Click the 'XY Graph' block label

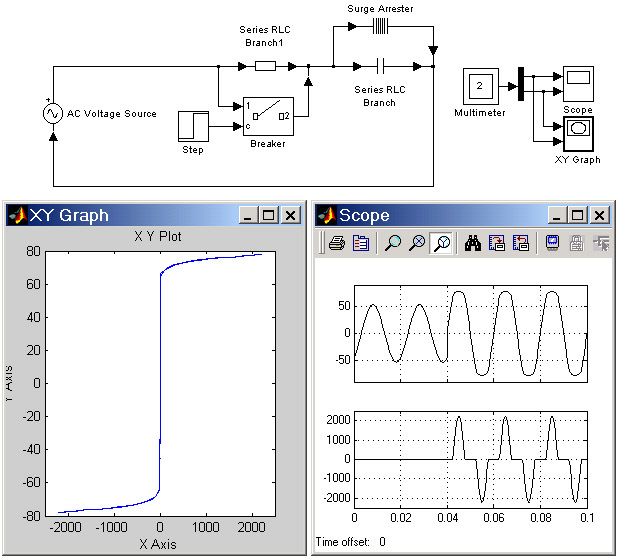click(x=578, y=159)
